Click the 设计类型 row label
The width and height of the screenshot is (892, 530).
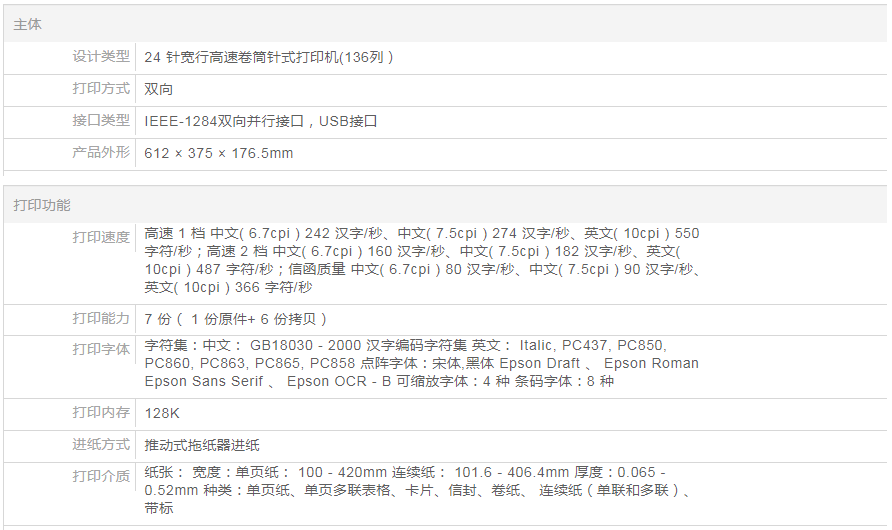pos(101,57)
